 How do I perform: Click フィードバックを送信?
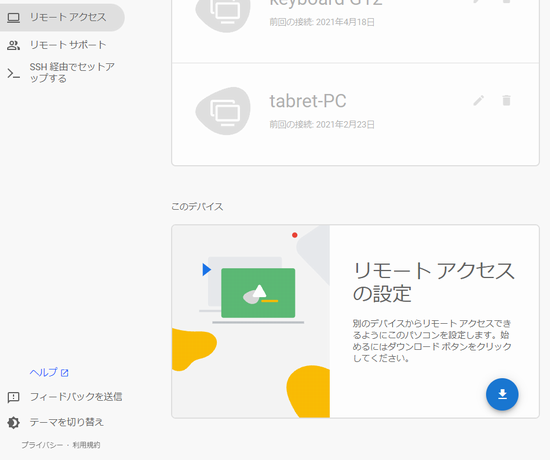click(76, 397)
